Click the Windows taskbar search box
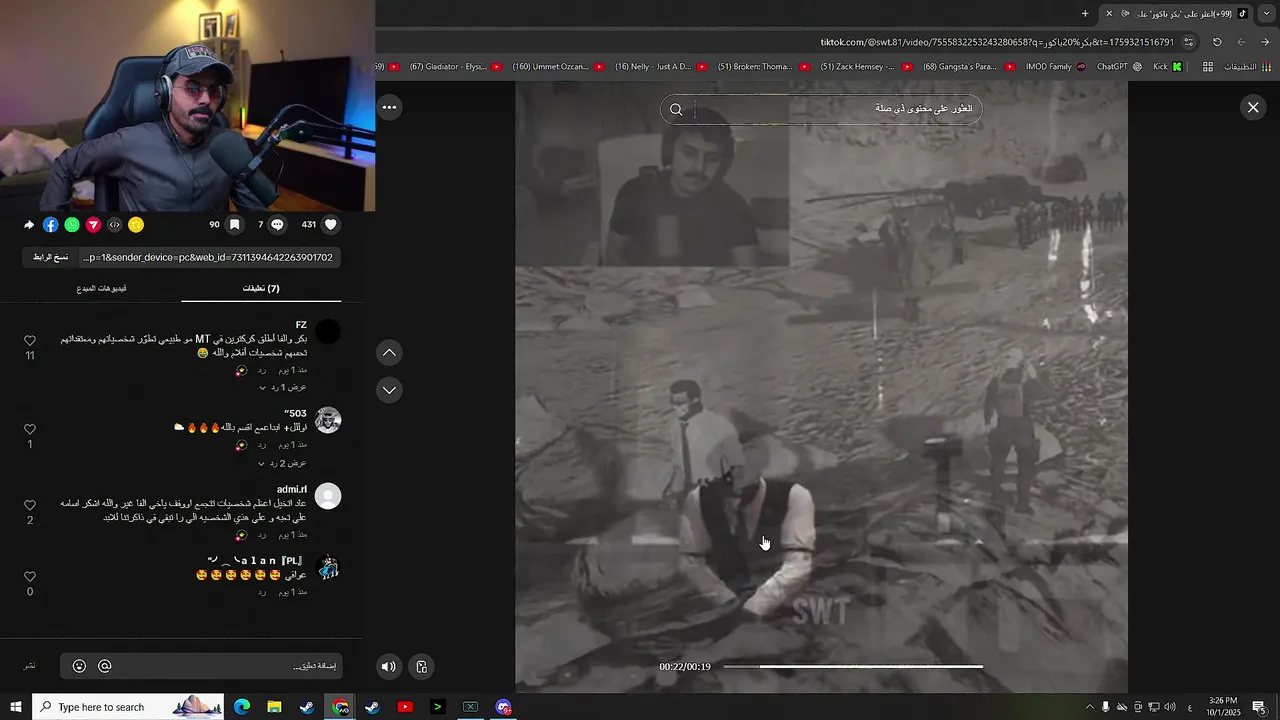Screen dimensions: 1280x720 coord(128,707)
